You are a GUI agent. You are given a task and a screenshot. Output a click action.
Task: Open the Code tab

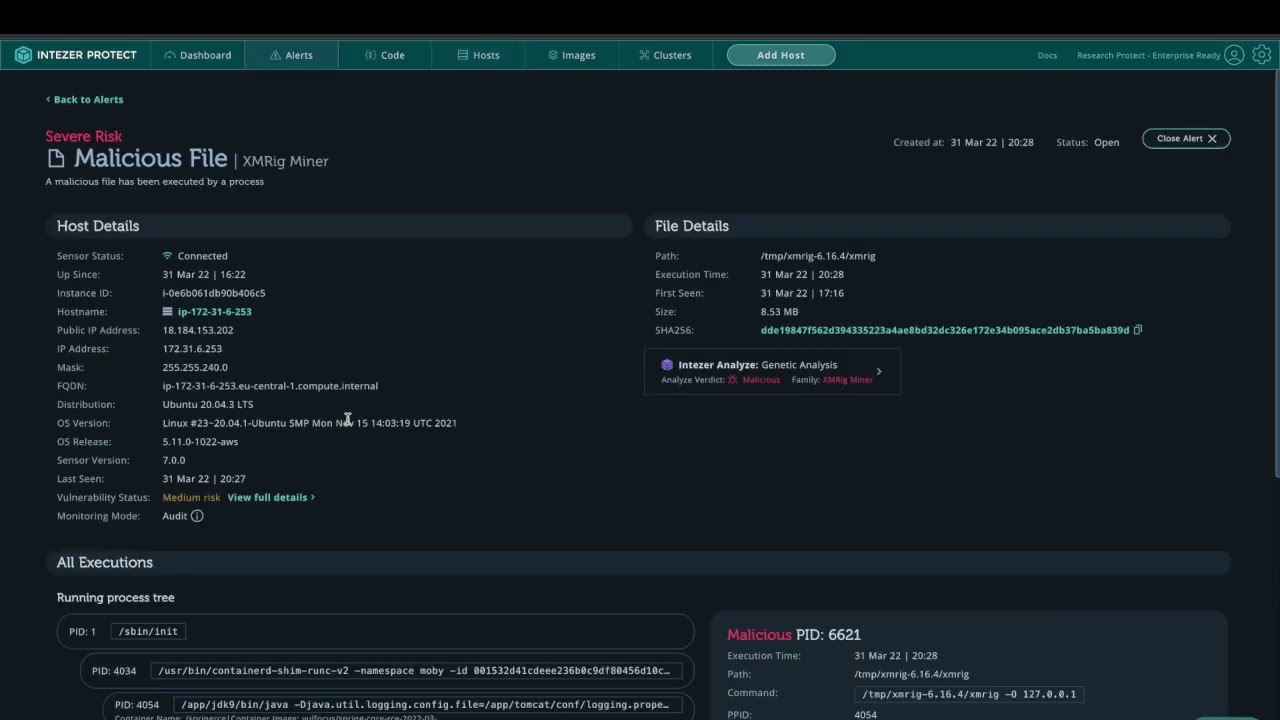click(x=385, y=55)
